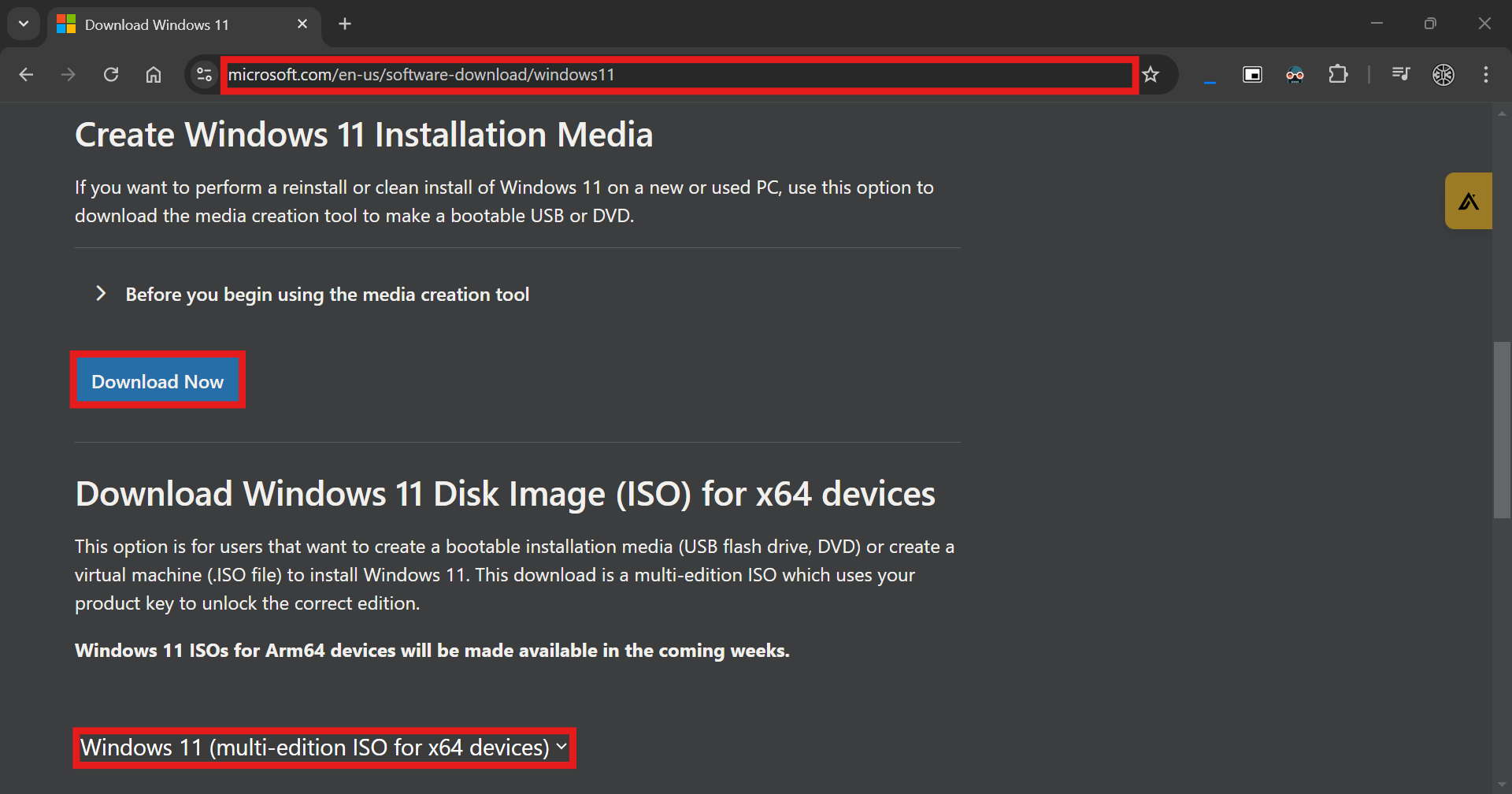
Task: Open a new browser tab
Action: pos(345,24)
